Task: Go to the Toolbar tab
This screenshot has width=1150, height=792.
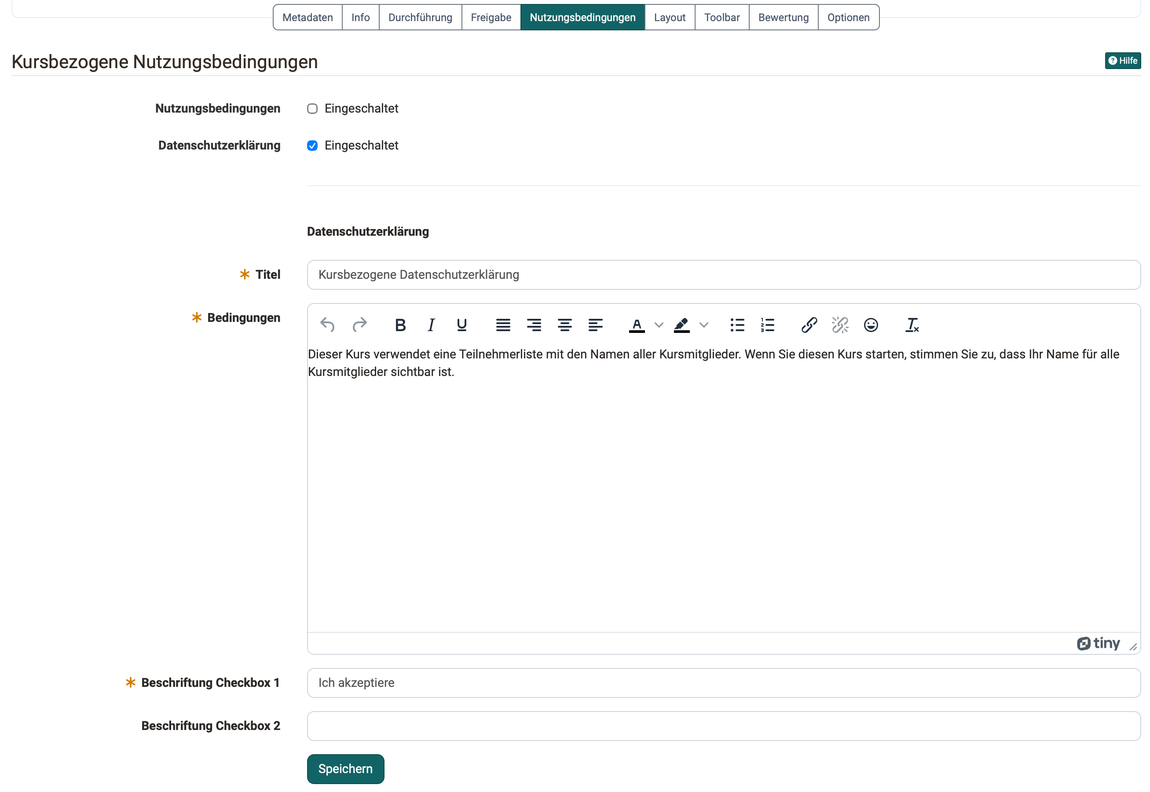Action: tap(722, 18)
